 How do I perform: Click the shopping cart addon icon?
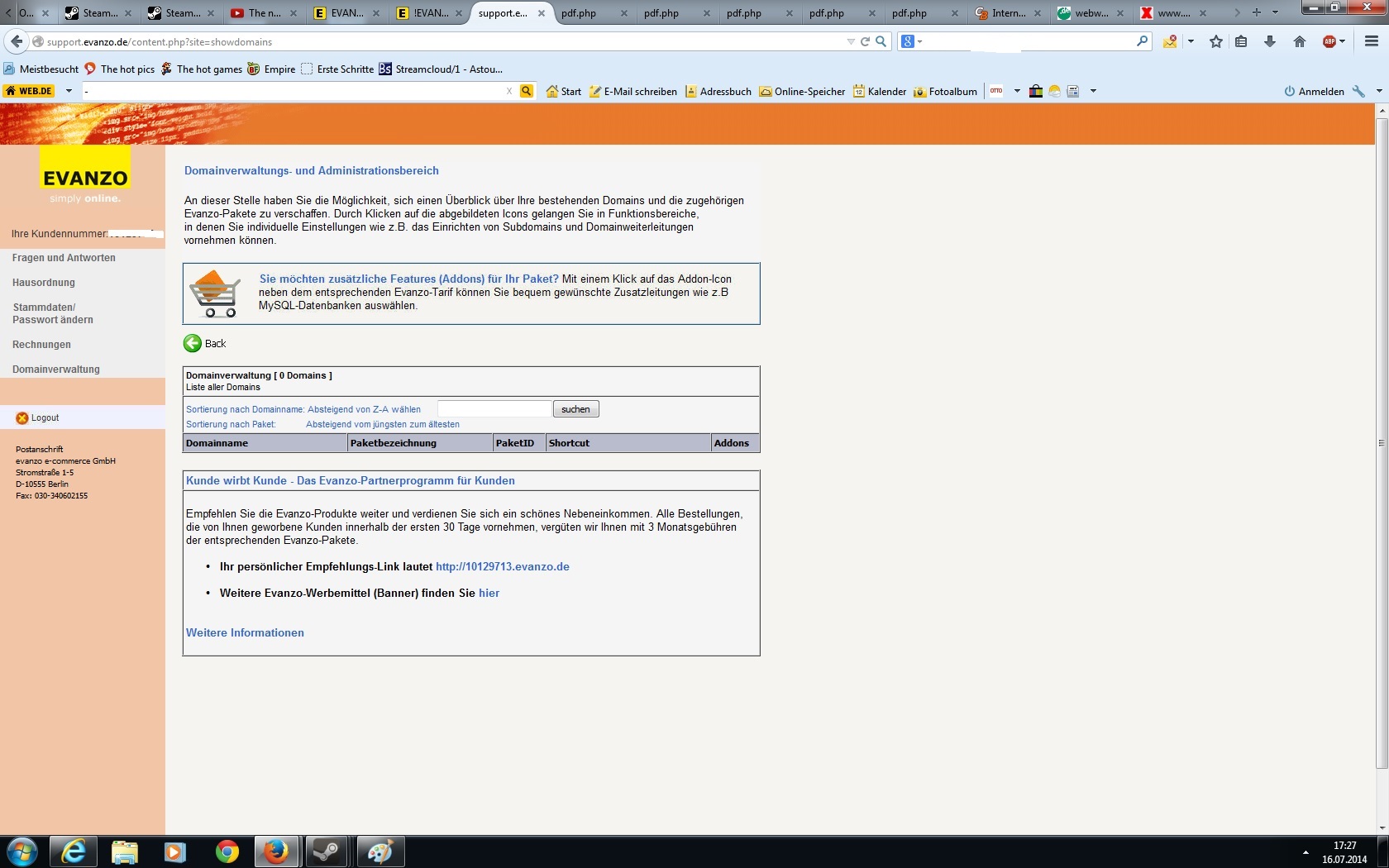click(x=214, y=294)
